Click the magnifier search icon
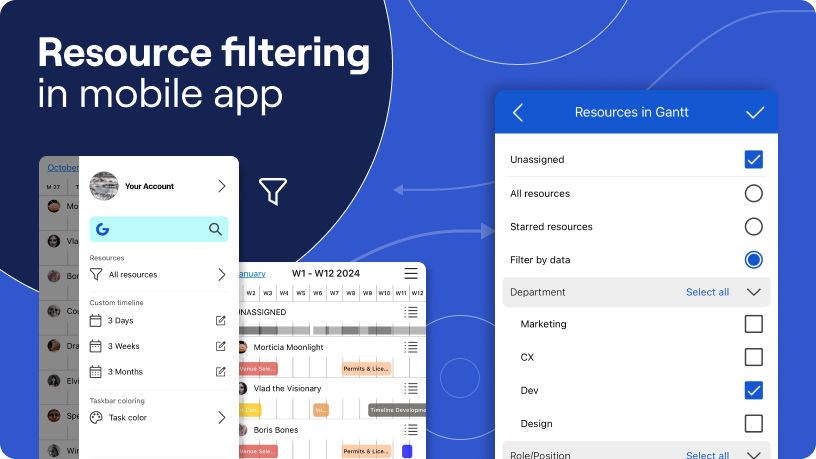816x459 pixels. coord(215,229)
